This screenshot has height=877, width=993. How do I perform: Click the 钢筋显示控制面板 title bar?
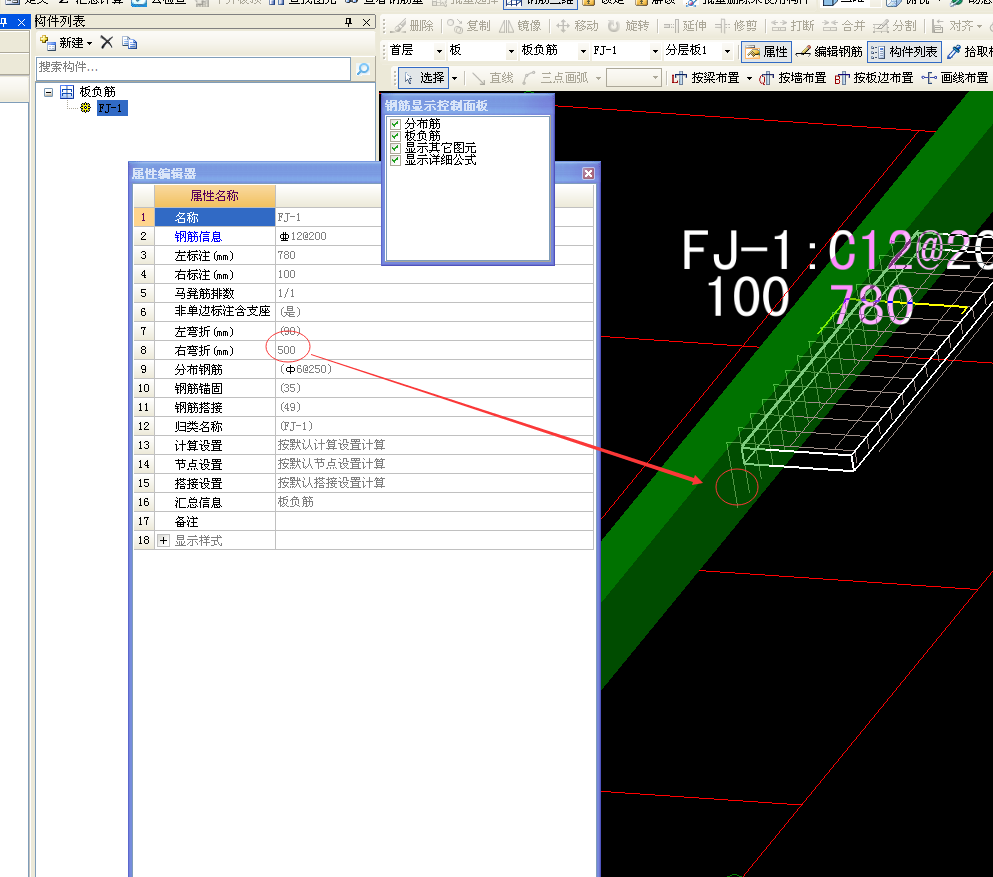[467, 105]
